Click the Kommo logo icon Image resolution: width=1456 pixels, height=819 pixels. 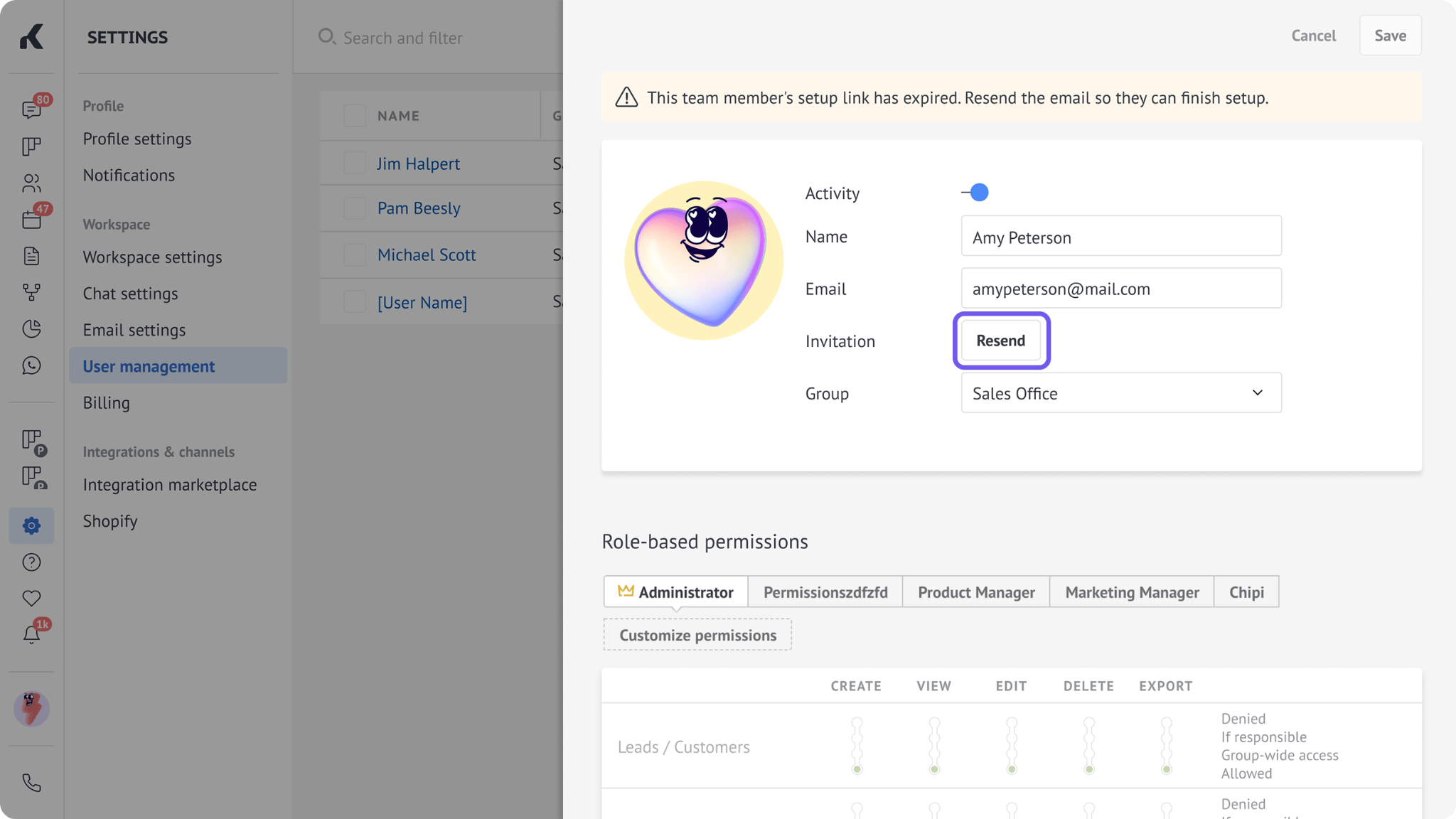31,36
